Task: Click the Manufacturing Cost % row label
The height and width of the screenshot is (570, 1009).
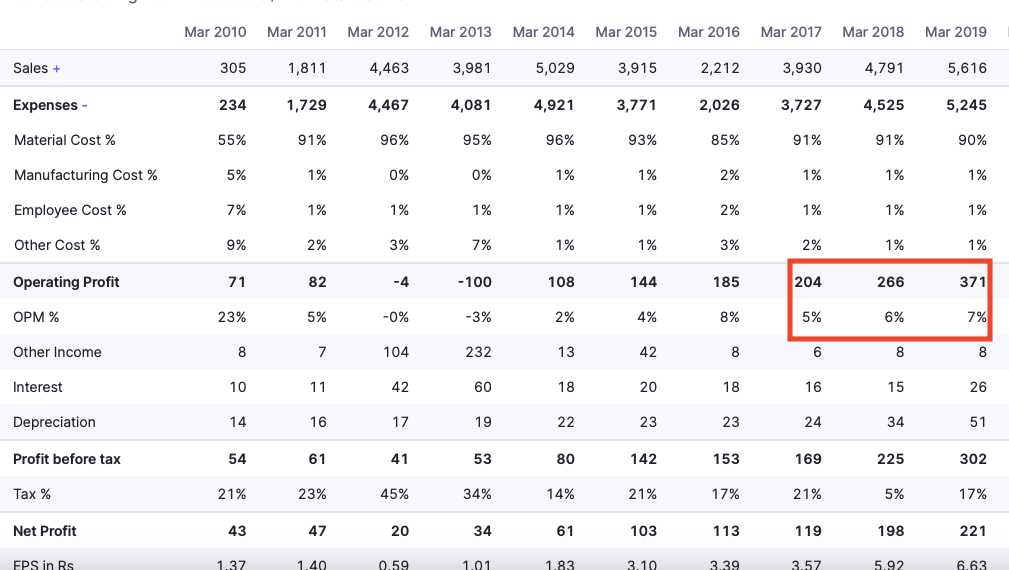Action: pos(86,176)
